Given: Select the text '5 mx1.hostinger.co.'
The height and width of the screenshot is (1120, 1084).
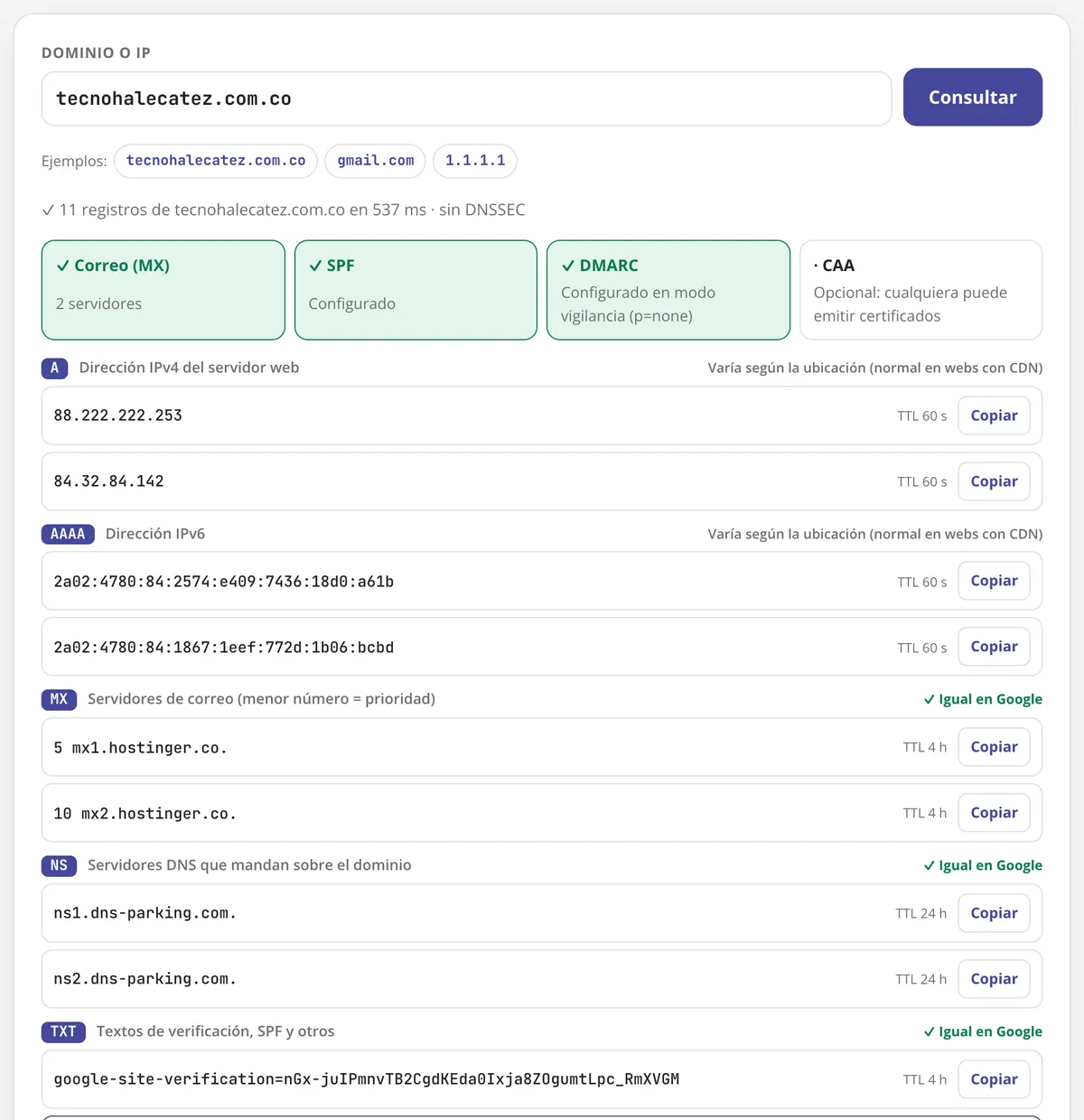Looking at the screenshot, I should 140,748.
